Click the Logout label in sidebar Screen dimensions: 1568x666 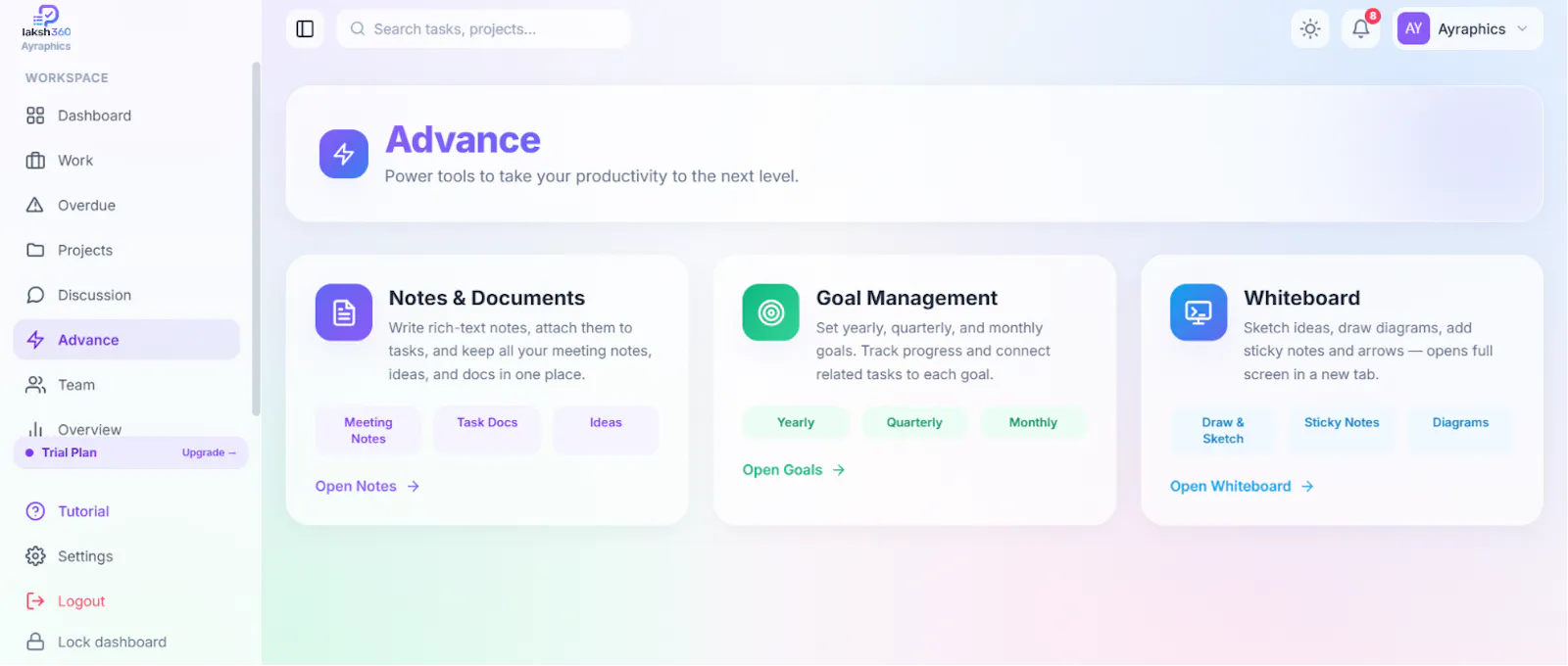[81, 601]
